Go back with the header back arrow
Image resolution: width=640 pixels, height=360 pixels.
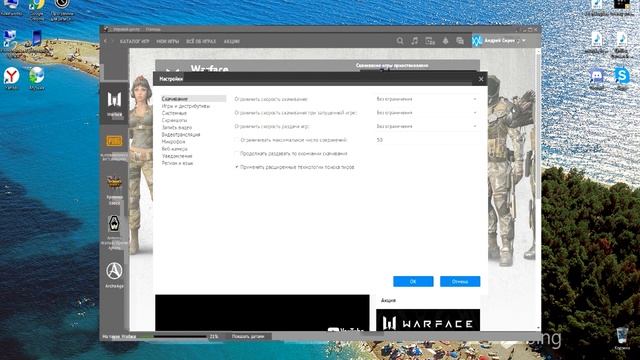(x=106, y=41)
